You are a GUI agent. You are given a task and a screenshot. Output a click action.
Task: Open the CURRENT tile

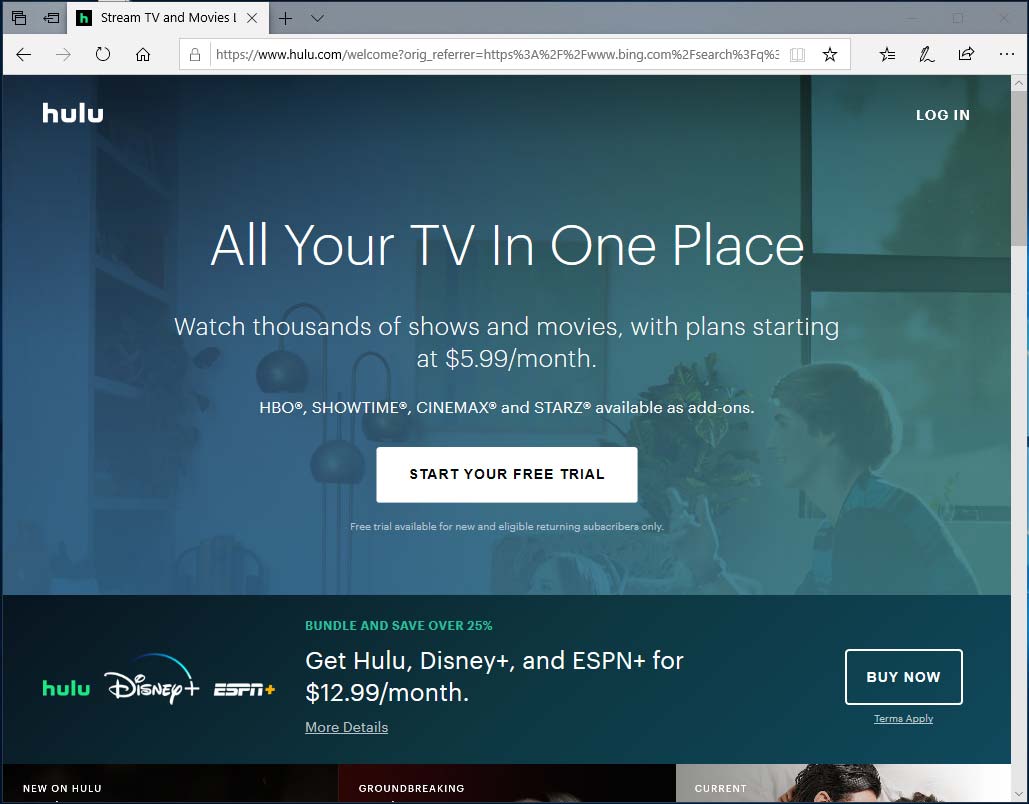tap(843, 784)
